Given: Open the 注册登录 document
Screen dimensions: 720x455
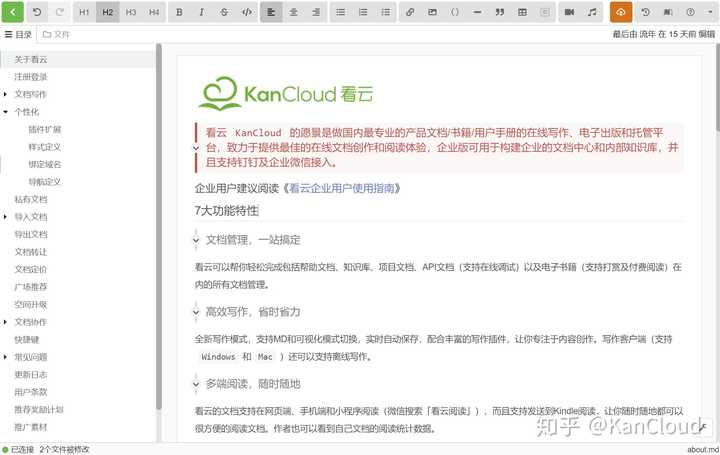Looking at the screenshot, I should coord(30,77).
